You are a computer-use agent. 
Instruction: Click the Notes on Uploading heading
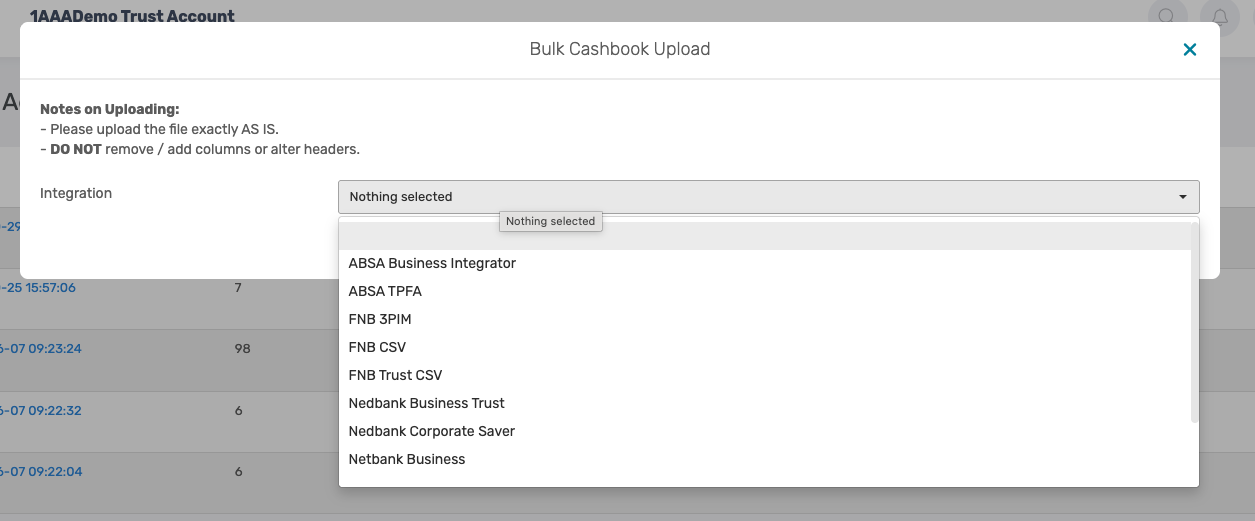pos(110,109)
